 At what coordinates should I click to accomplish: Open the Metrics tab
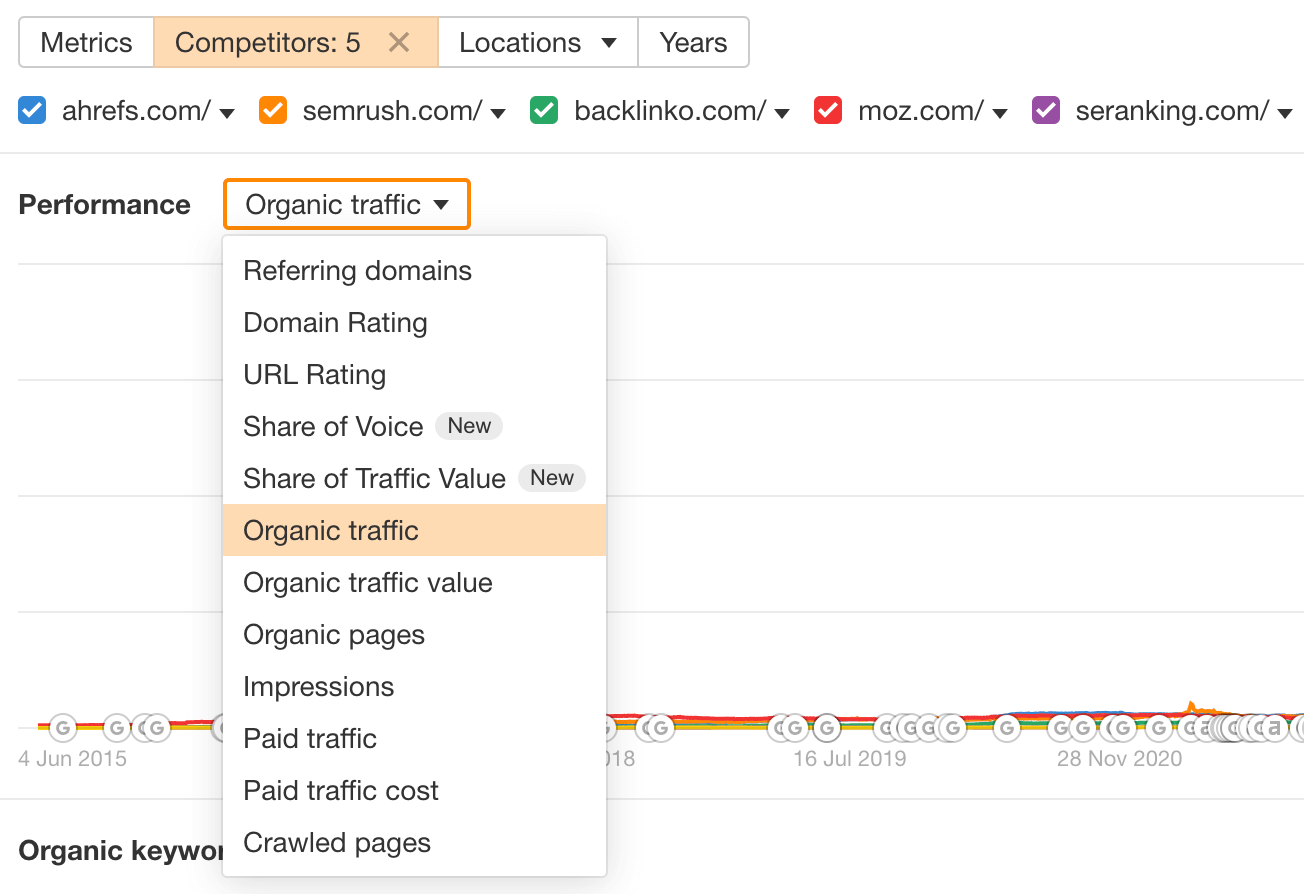coord(86,43)
